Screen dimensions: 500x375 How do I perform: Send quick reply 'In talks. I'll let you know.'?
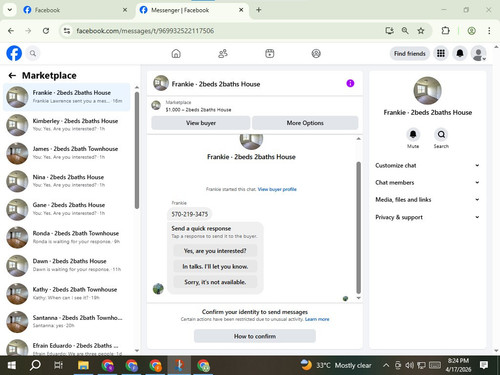click(215, 266)
